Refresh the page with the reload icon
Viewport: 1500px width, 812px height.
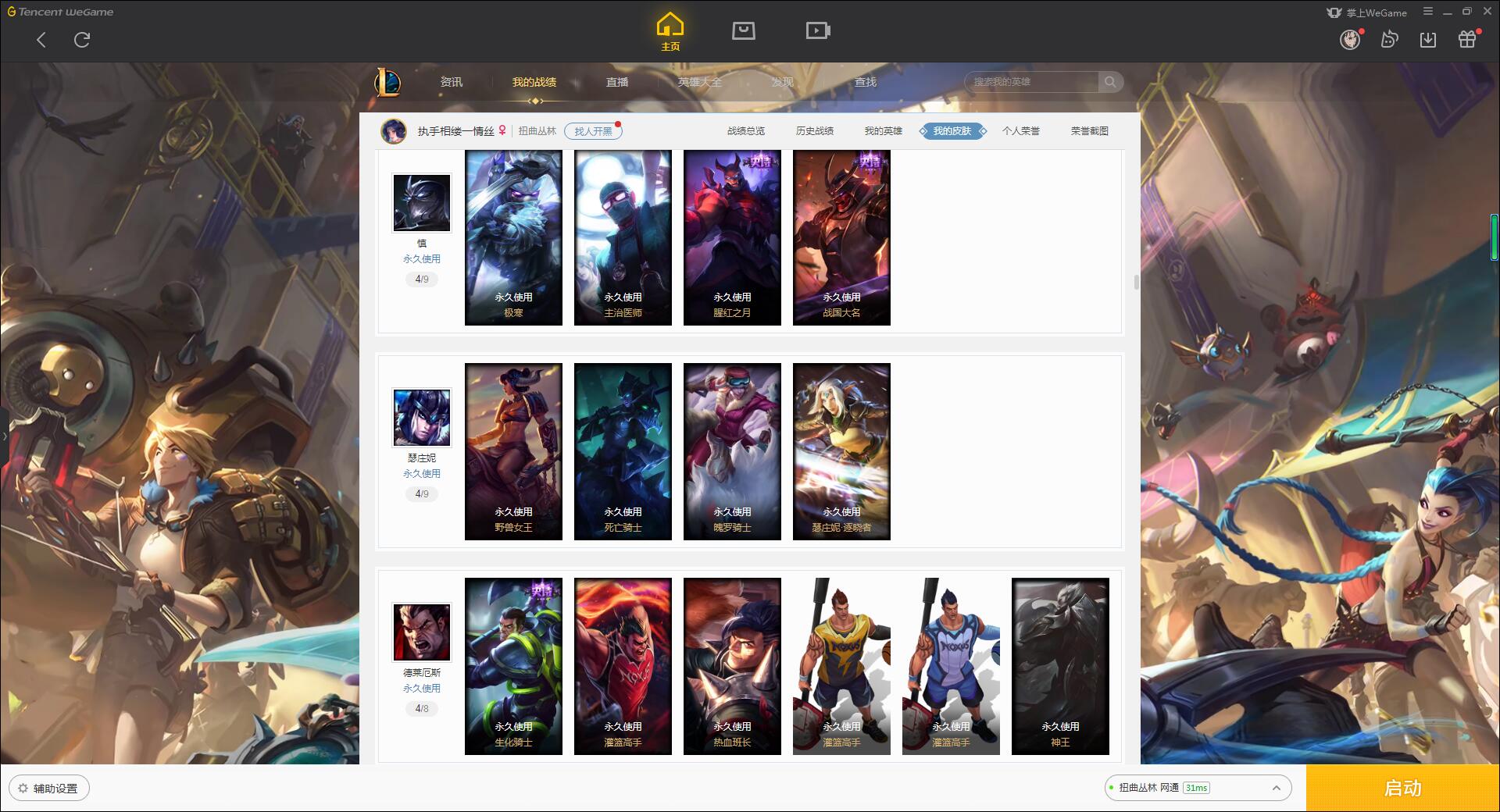(82, 40)
